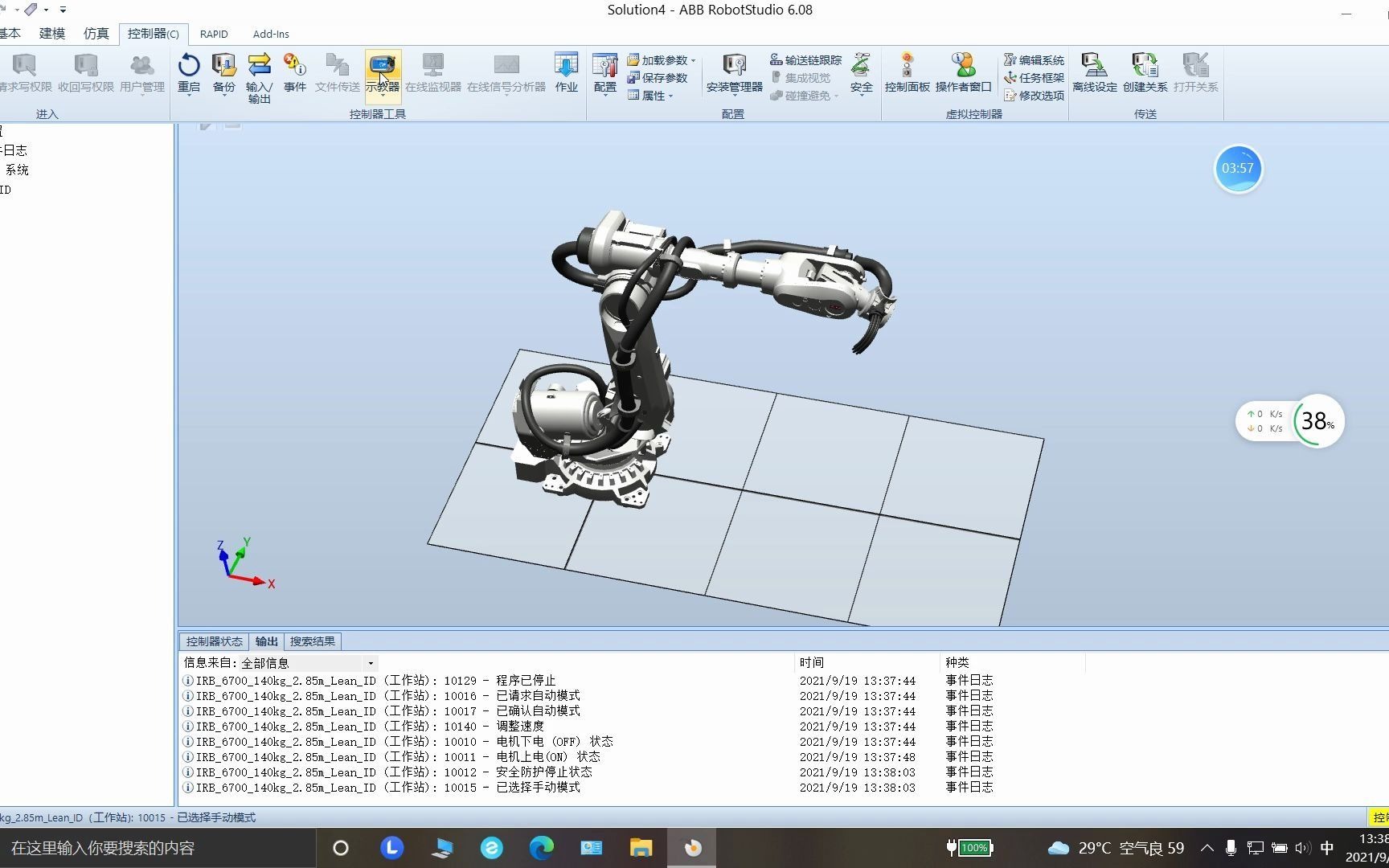1389x868 pixels.
Task: Switch to the 建模 modeling tab
Action: pos(52,34)
